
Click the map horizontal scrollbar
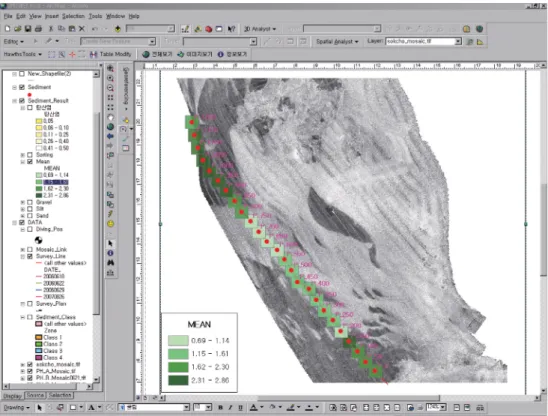pos(349,398)
